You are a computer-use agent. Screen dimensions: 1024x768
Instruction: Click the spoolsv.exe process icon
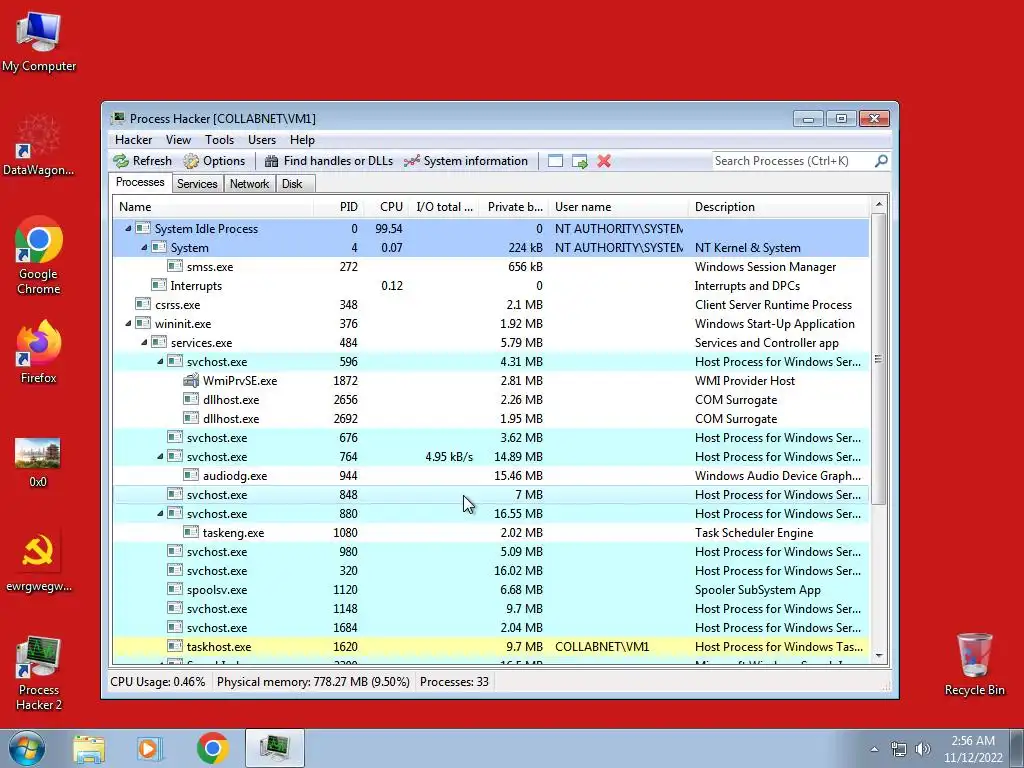coord(174,589)
